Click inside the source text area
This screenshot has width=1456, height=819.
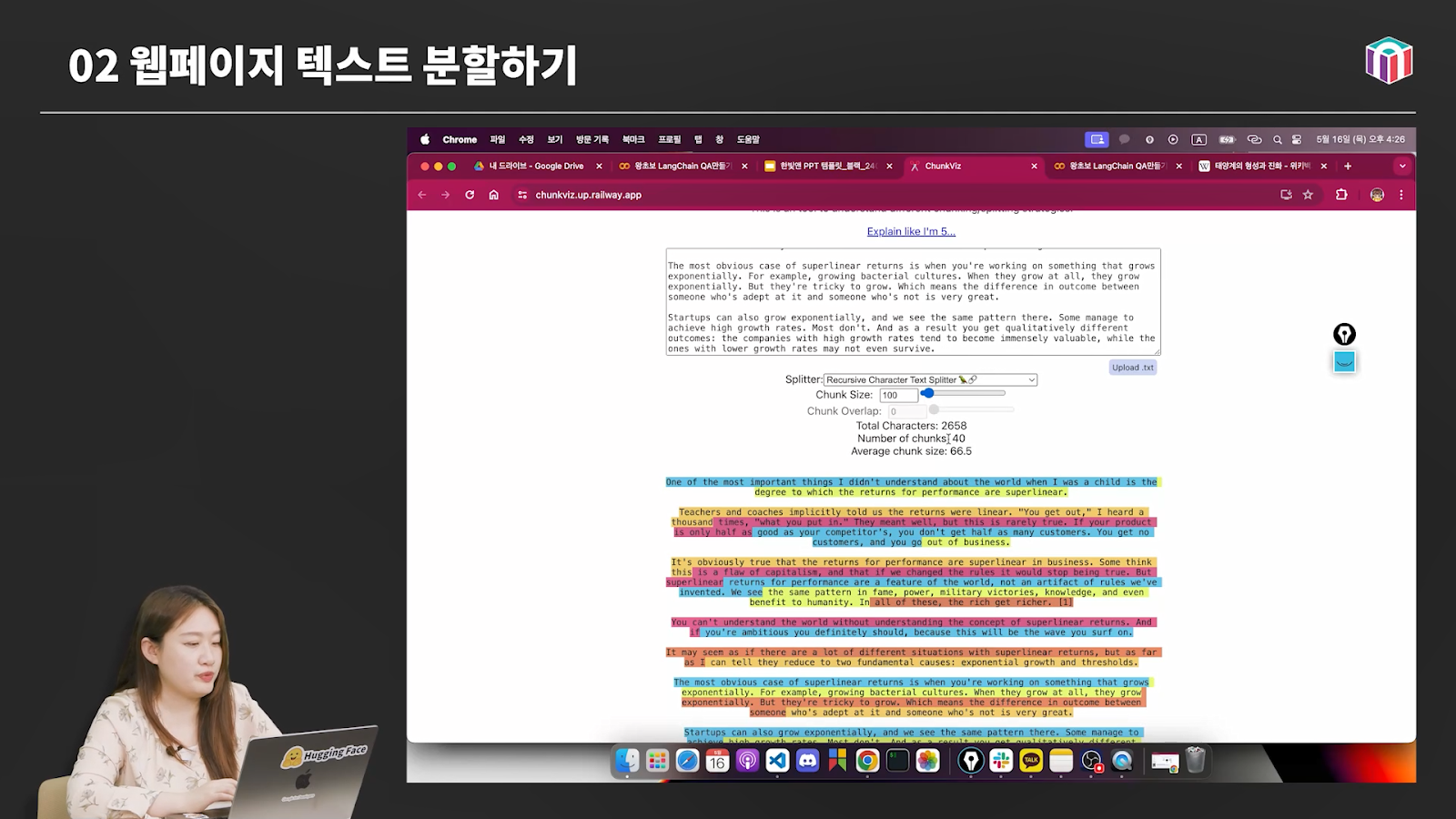coord(913,301)
